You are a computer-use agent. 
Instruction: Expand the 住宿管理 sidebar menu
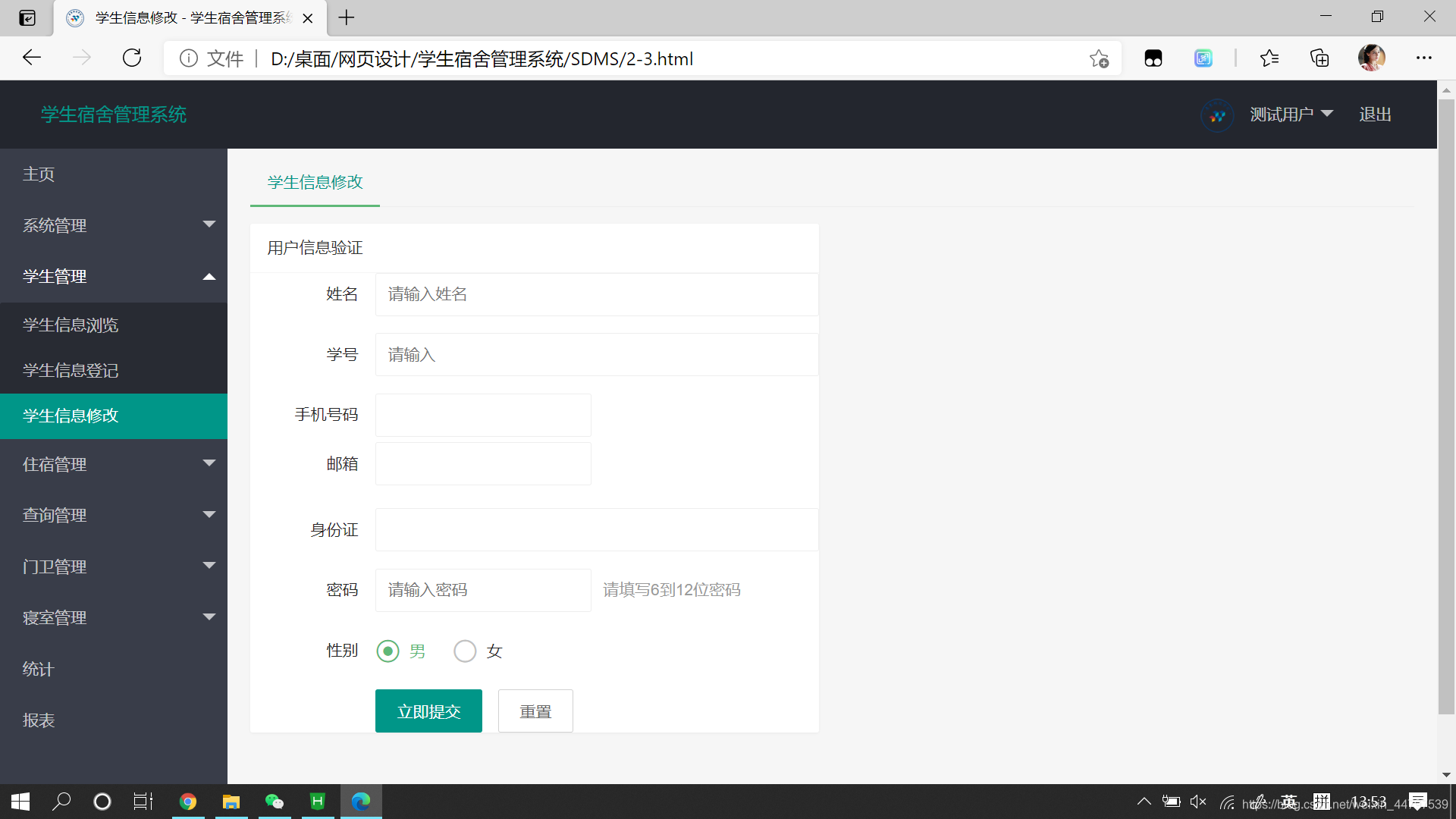click(x=114, y=464)
